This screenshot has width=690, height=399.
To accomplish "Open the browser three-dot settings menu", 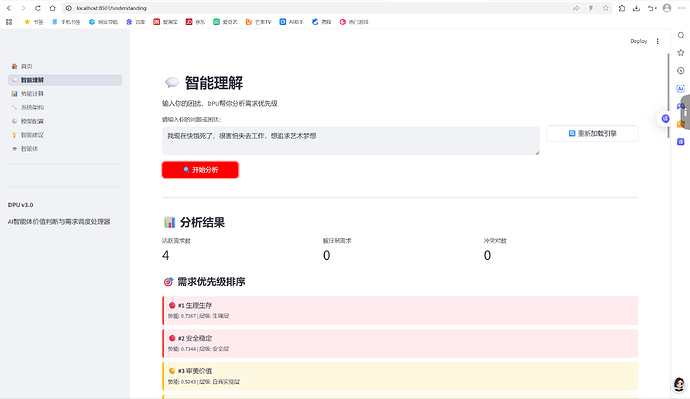I will point(681,8).
